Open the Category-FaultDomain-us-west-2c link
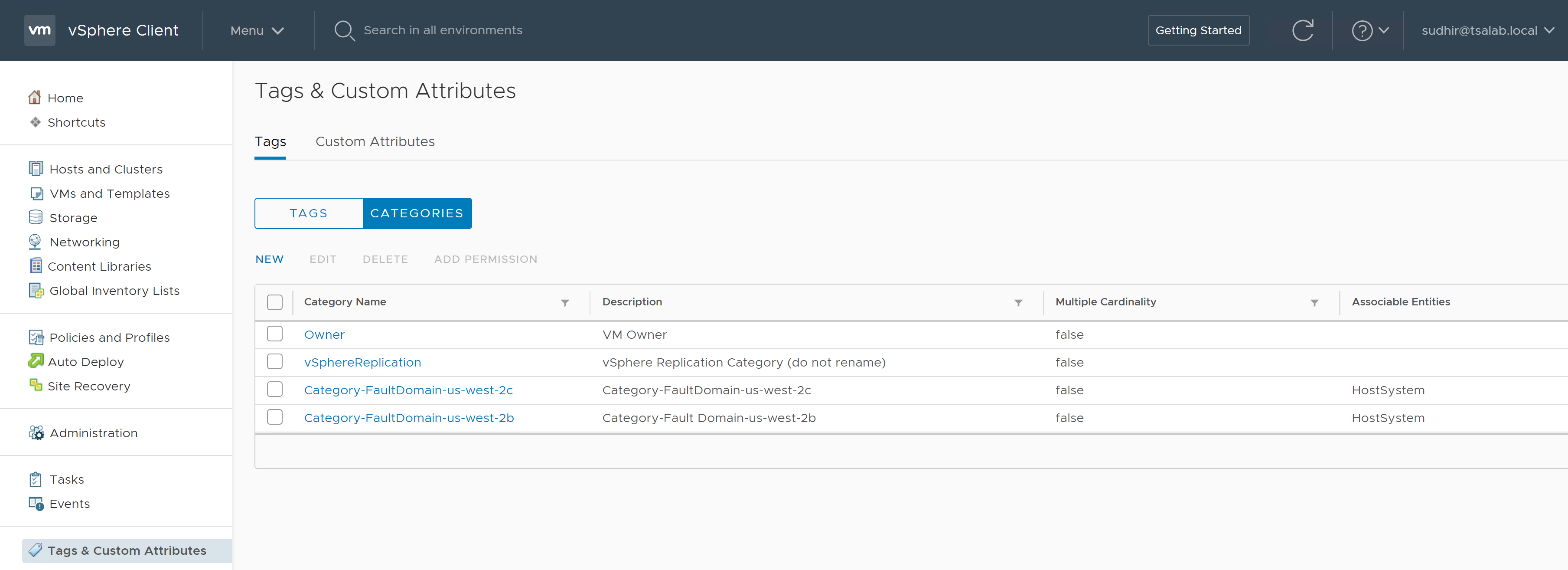Viewport: 1568px width, 570px height. [x=408, y=390]
